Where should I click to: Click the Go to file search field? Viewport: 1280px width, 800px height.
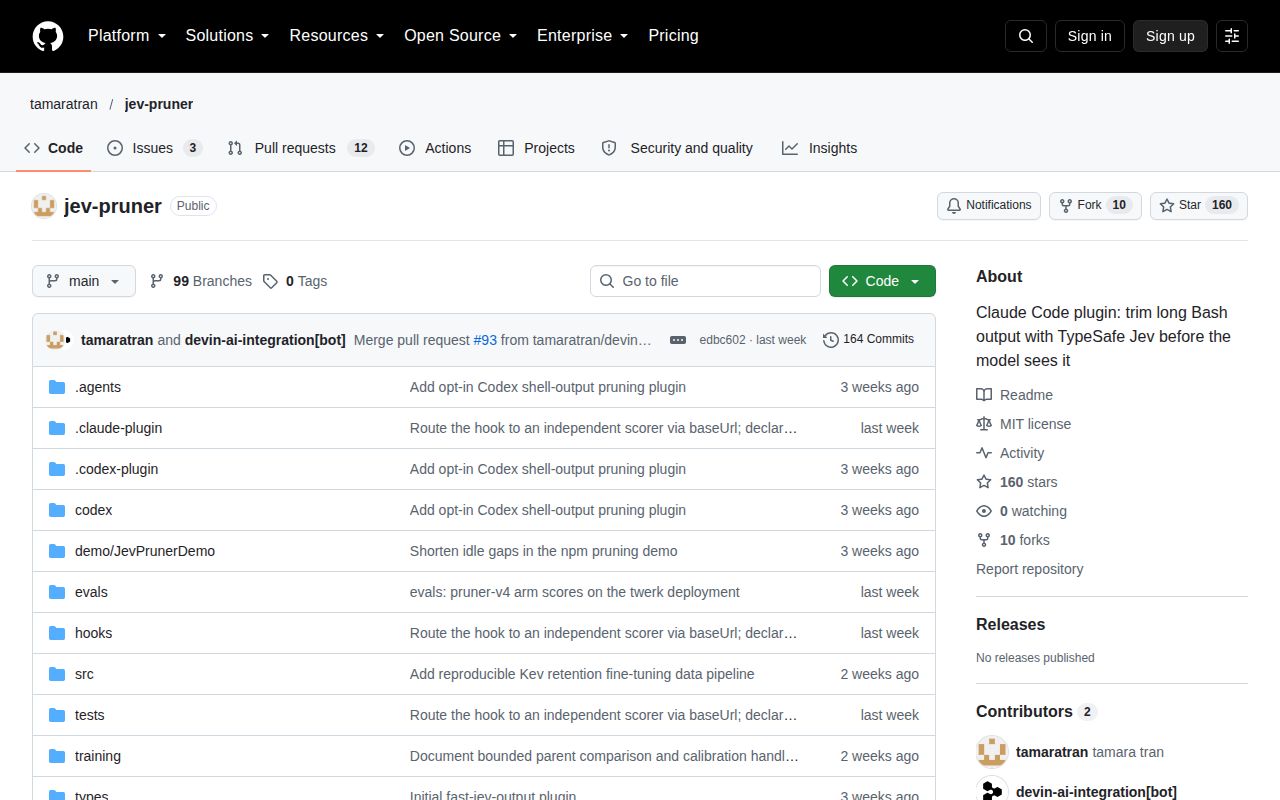(x=705, y=281)
